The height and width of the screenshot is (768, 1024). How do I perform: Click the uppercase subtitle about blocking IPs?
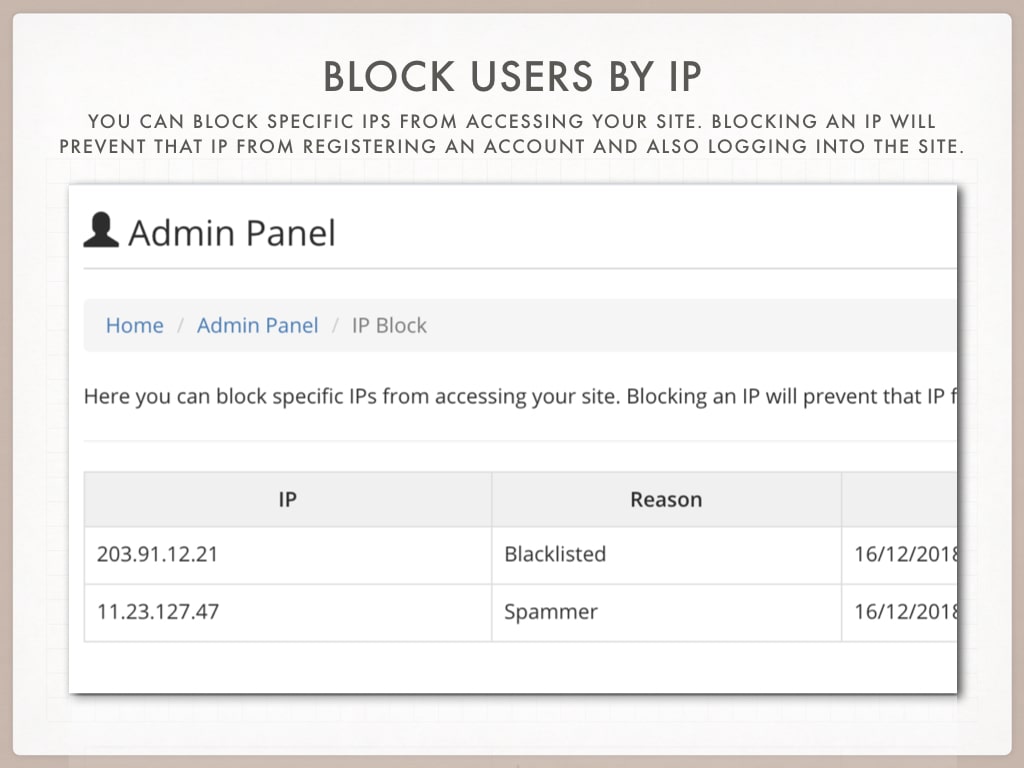coord(512,134)
